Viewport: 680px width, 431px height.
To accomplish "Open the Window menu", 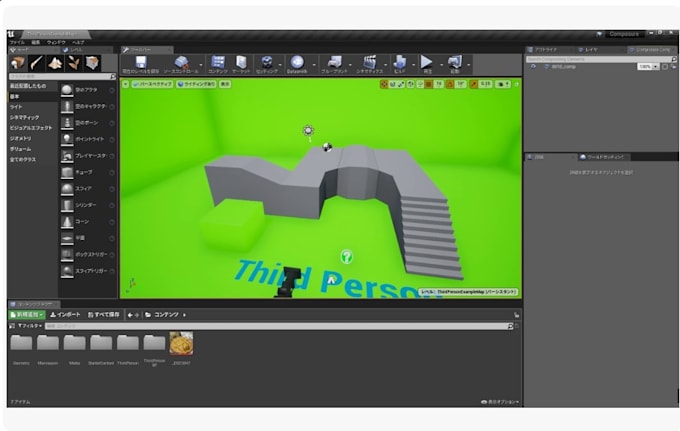I will coord(56,42).
